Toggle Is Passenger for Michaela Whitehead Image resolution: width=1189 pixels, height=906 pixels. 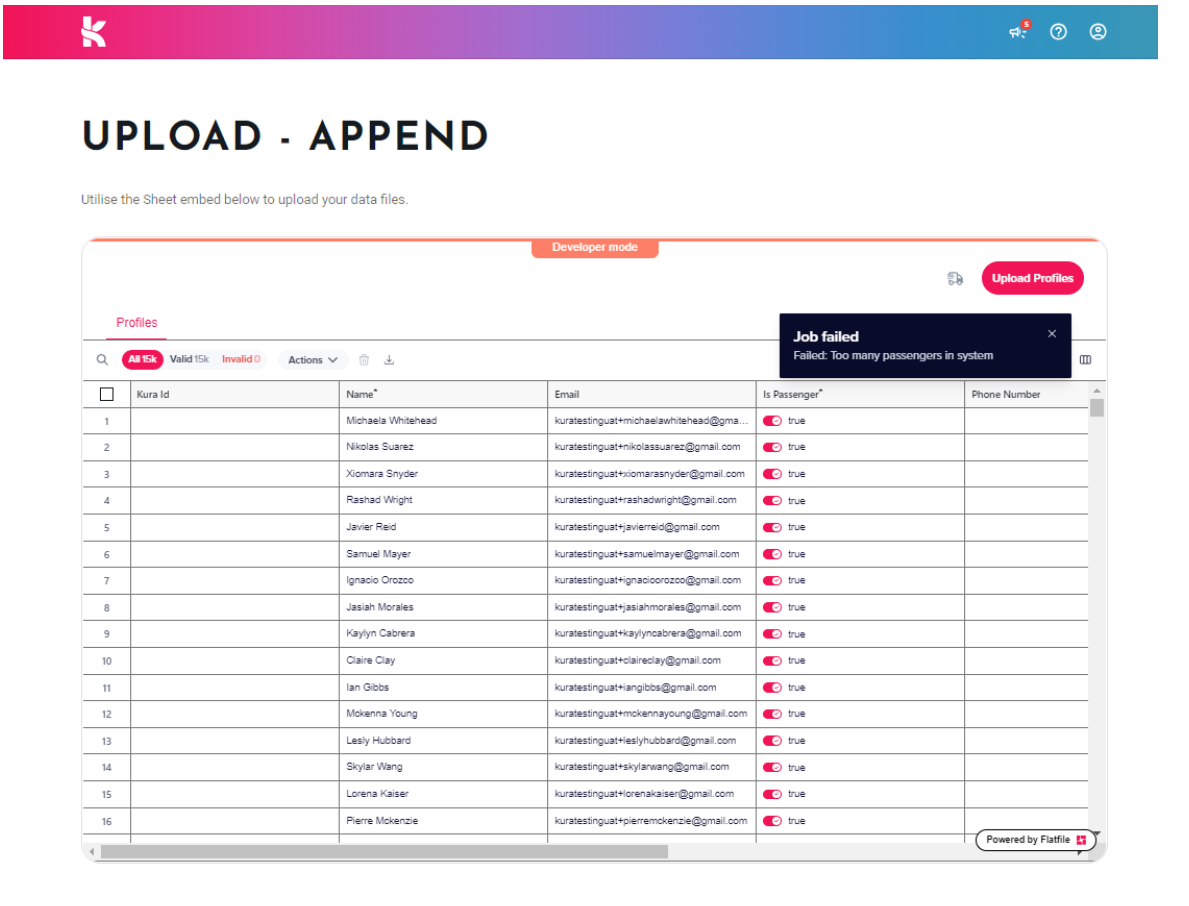(x=772, y=421)
